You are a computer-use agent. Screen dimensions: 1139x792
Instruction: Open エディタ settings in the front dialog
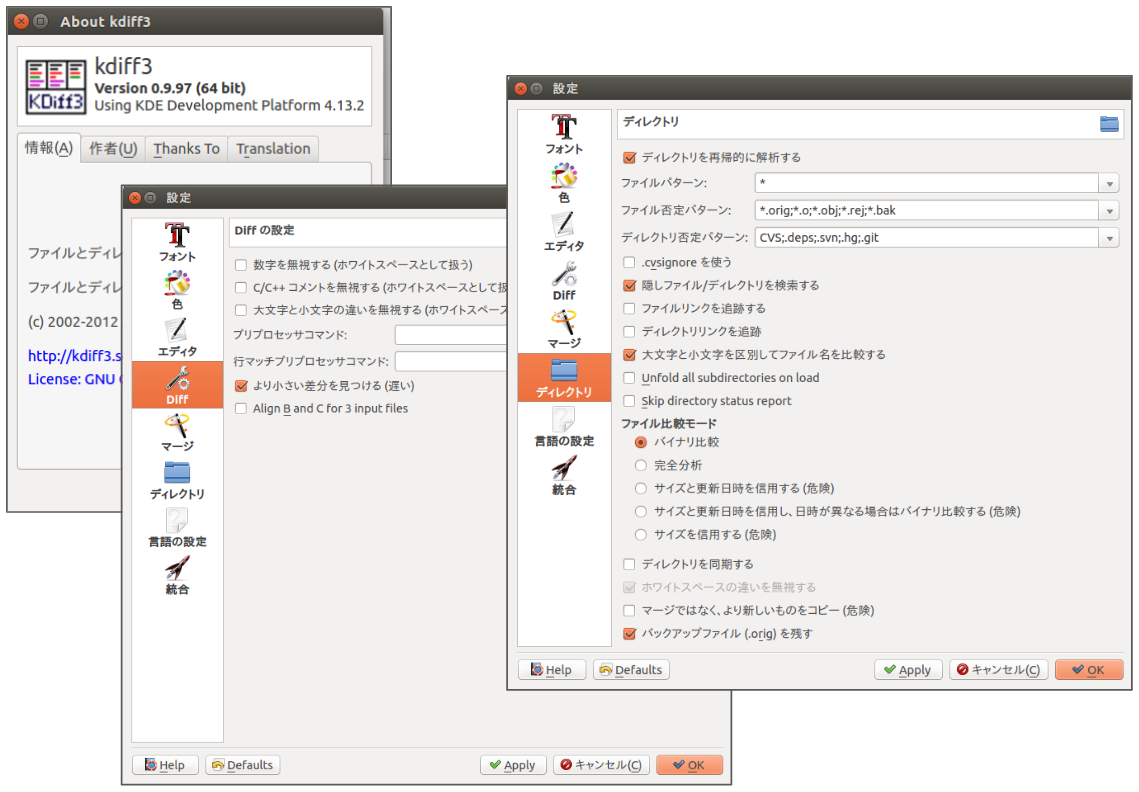point(564,230)
